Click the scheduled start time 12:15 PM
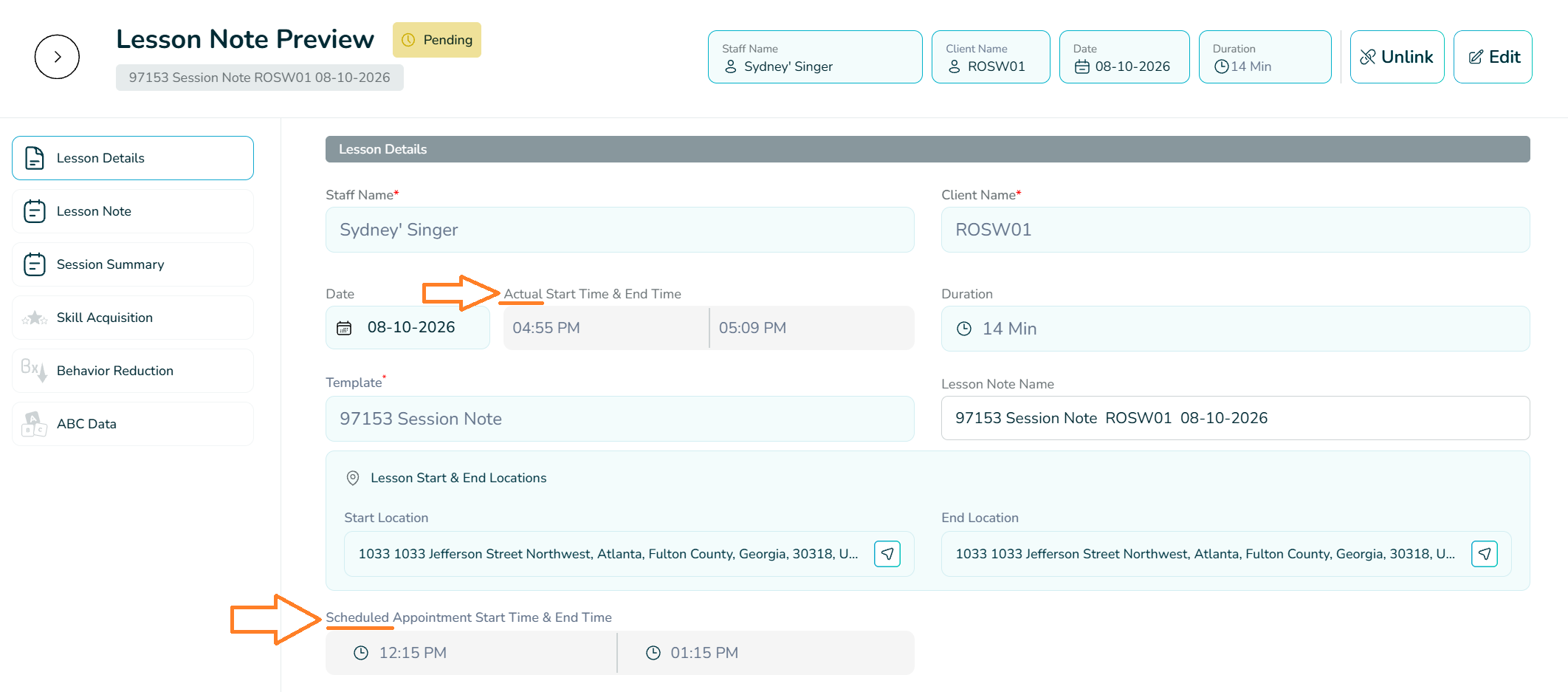Screen dimensions: 1568x692 471,653
